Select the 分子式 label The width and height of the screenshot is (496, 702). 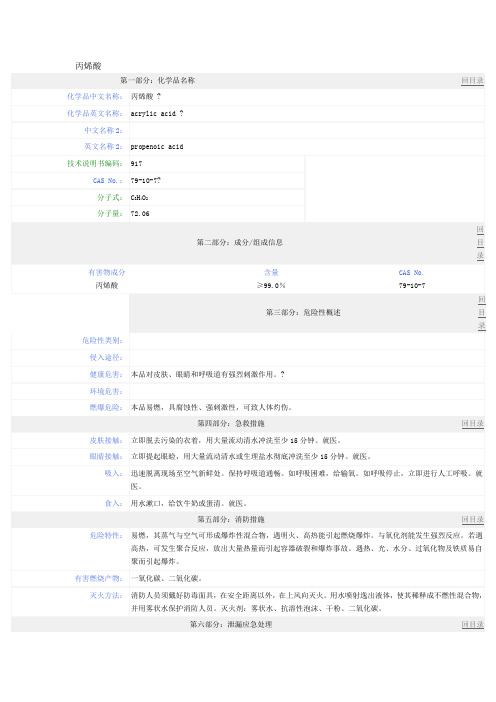(x=110, y=197)
